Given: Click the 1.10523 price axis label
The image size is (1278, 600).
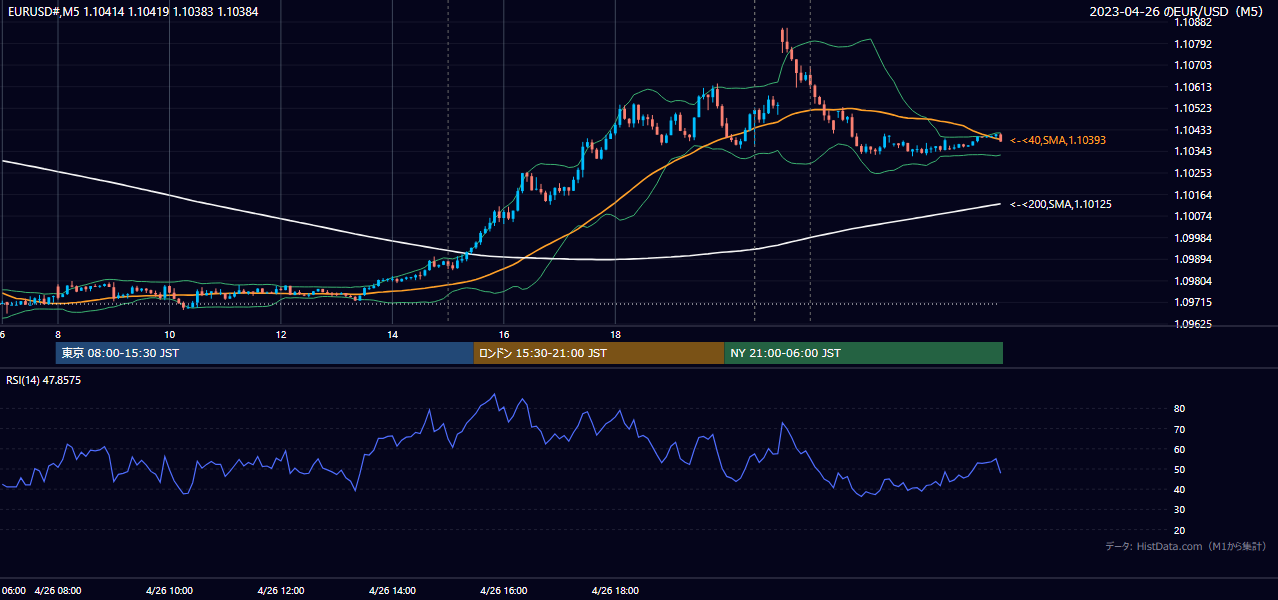Looking at the screenshot, I should [x=1192, y=108].
